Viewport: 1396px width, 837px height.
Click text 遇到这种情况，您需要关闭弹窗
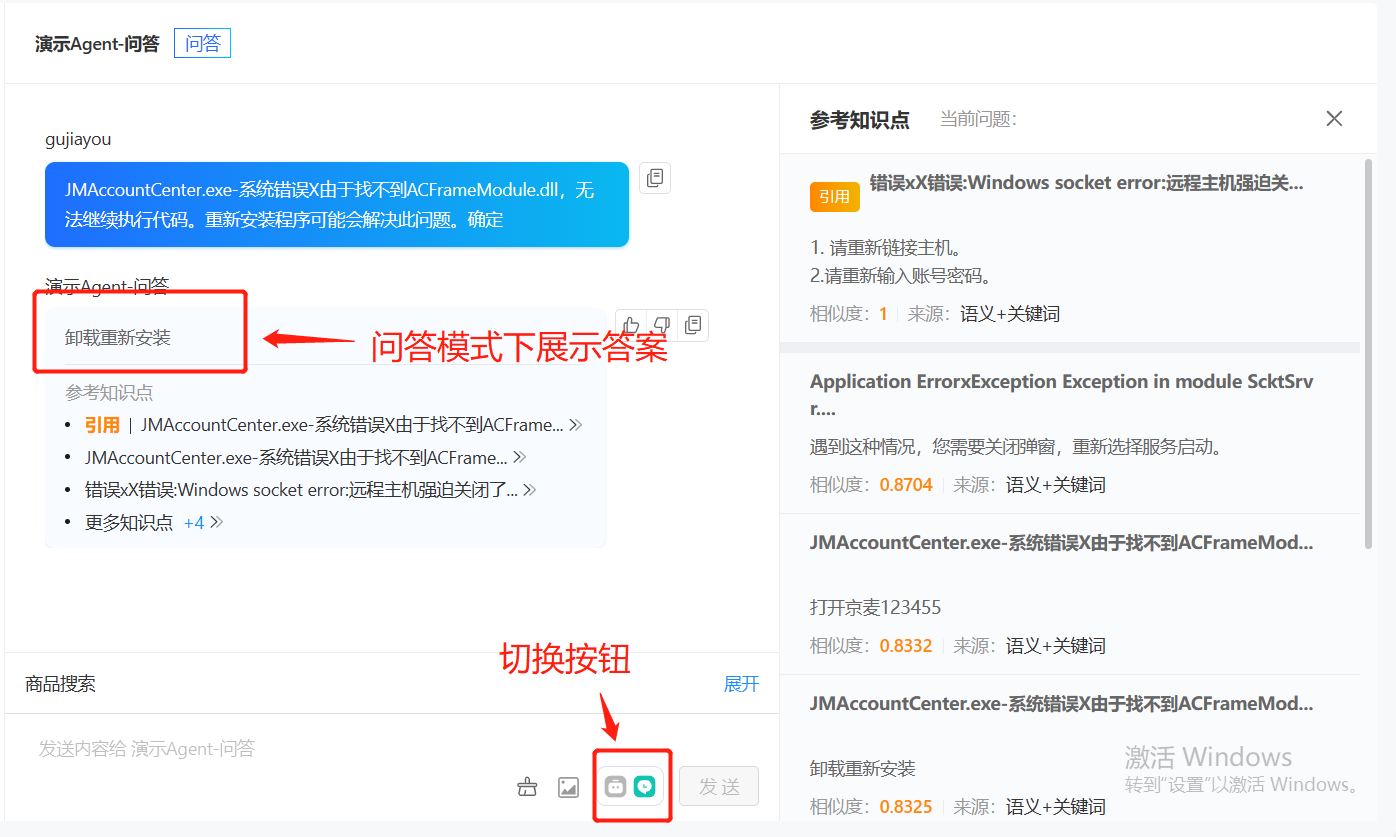pos(1016,447)
